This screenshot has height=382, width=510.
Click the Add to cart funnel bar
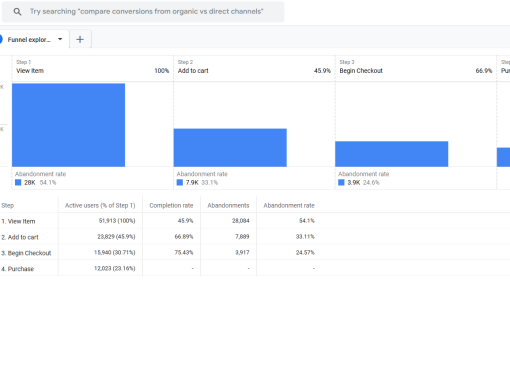tap(230, 148)
